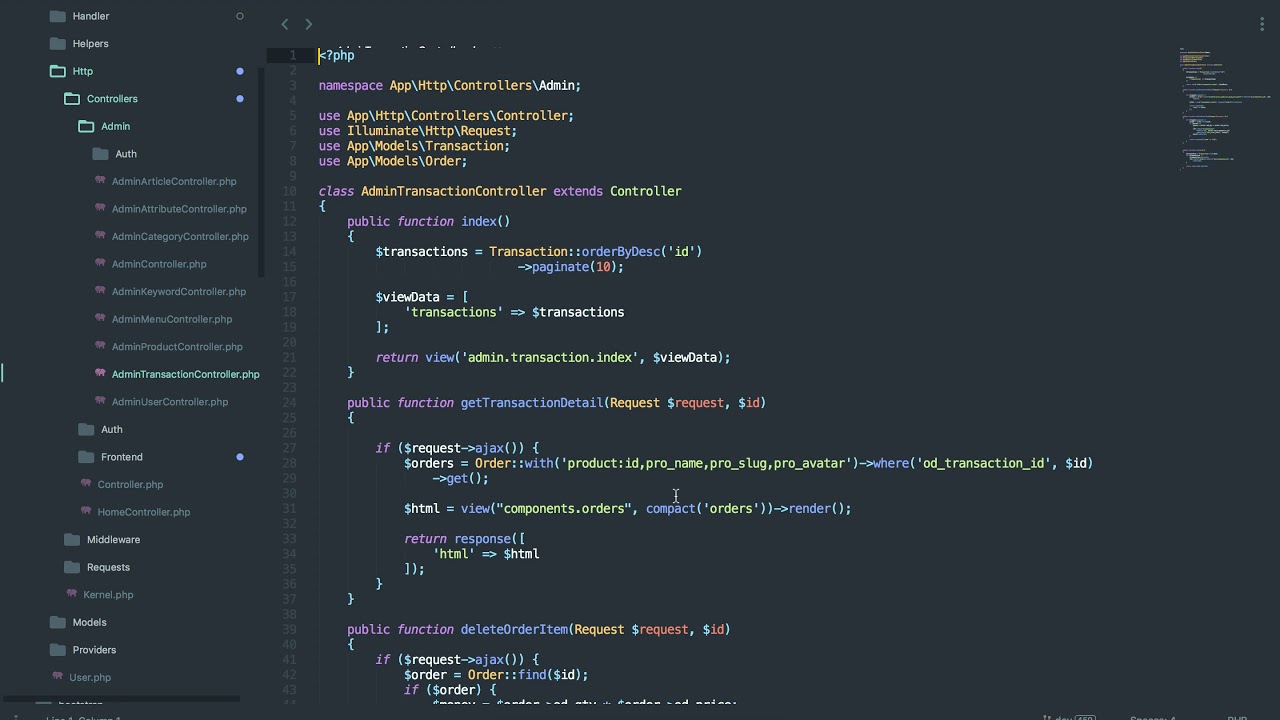Screen dimensions: 1280x720
Task: Click the Providers folder icon
Action: 57,650
